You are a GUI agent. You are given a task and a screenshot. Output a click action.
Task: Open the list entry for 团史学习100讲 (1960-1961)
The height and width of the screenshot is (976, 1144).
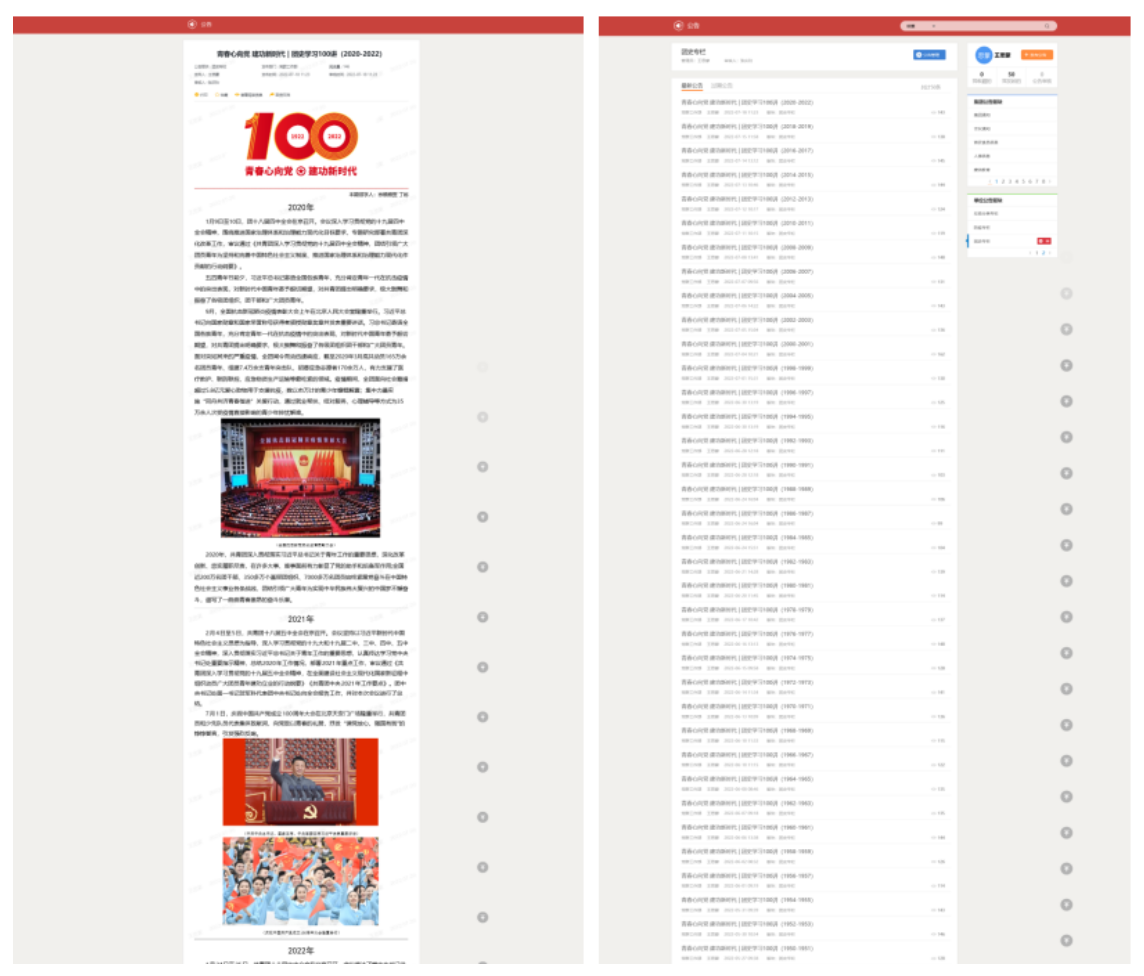pos(747,827)
